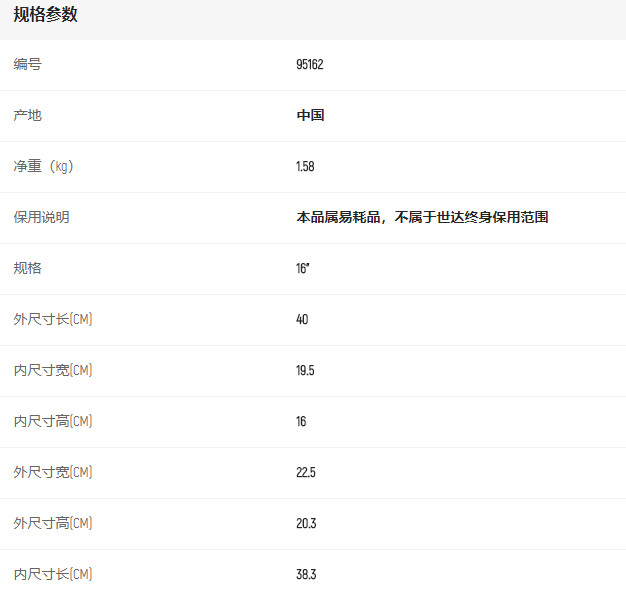626x597 pixels.
Task: Click the outer width value 22.5
Action: [x=305, y=472]
